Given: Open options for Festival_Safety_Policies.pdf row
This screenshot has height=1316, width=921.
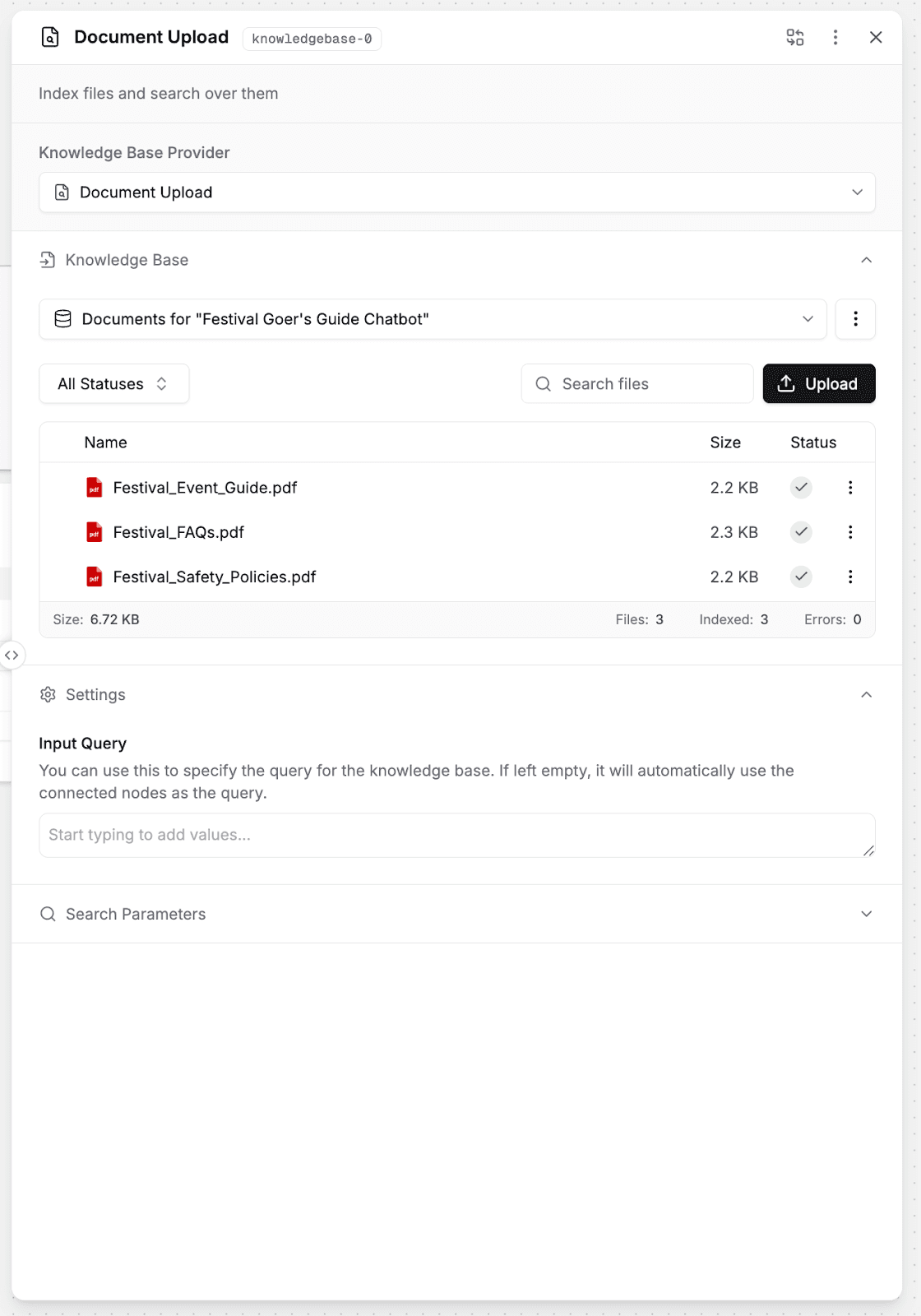Looking at the screenshot, I should point(850,577).
